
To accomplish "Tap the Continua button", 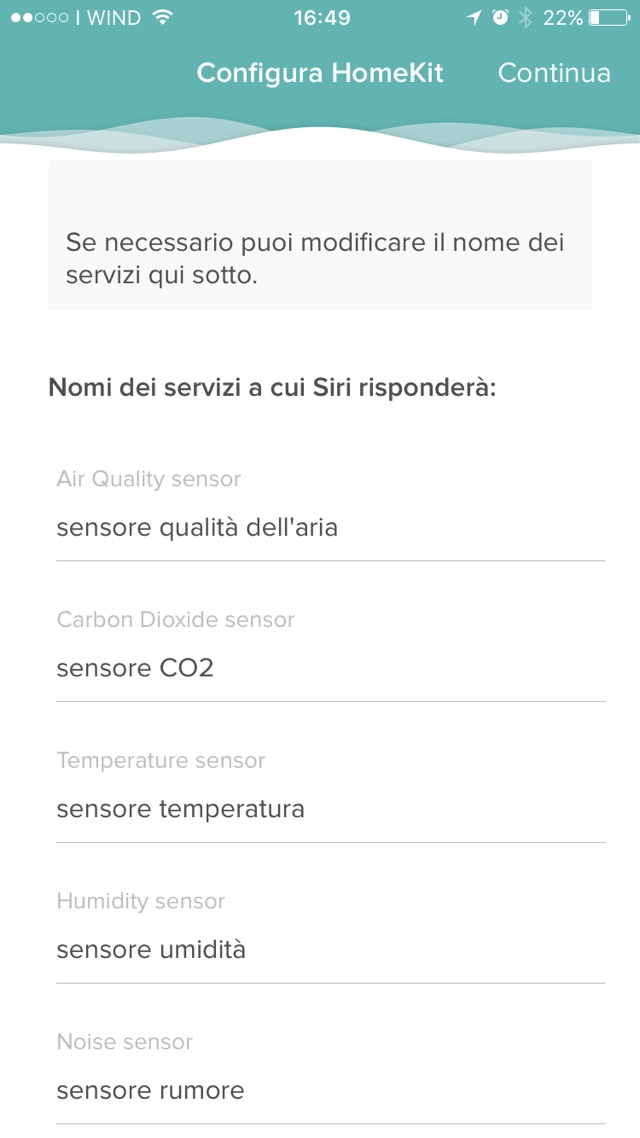I will 554,73.
